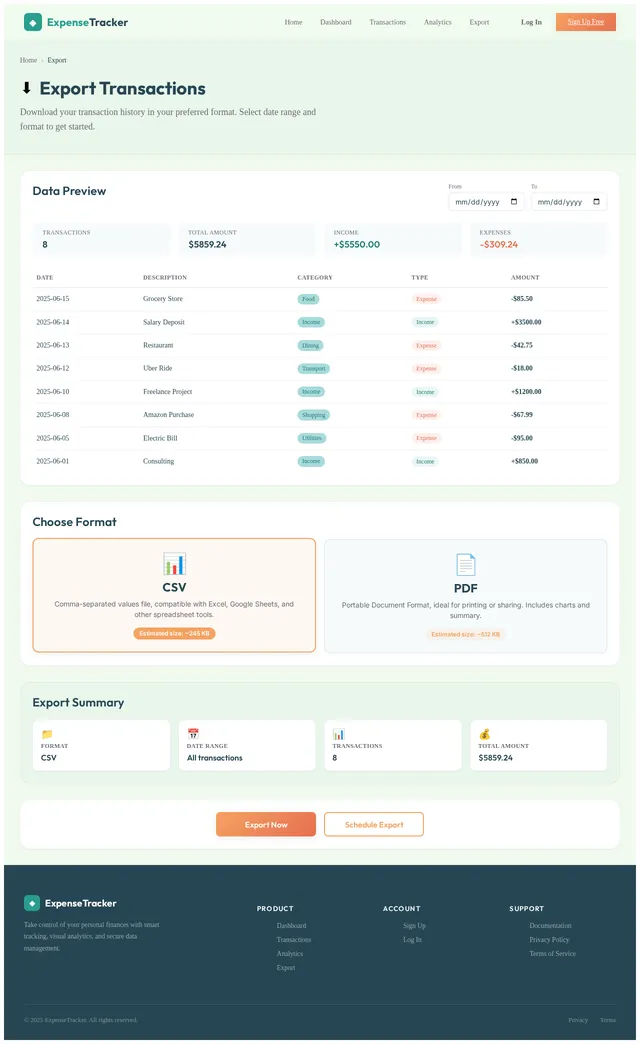Open Transactions link in footer Product section

coord(294,939)
